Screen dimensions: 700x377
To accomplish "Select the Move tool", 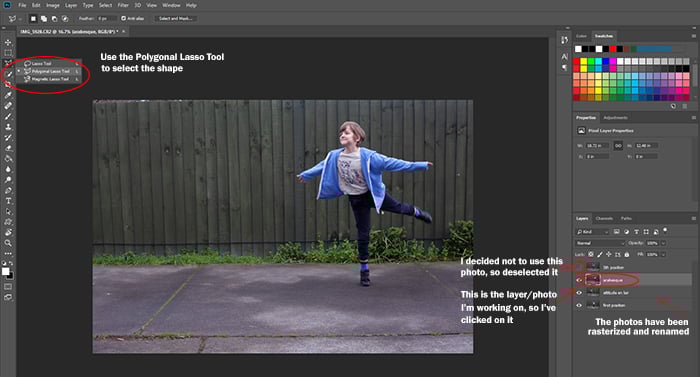I will tap(8, 42).
